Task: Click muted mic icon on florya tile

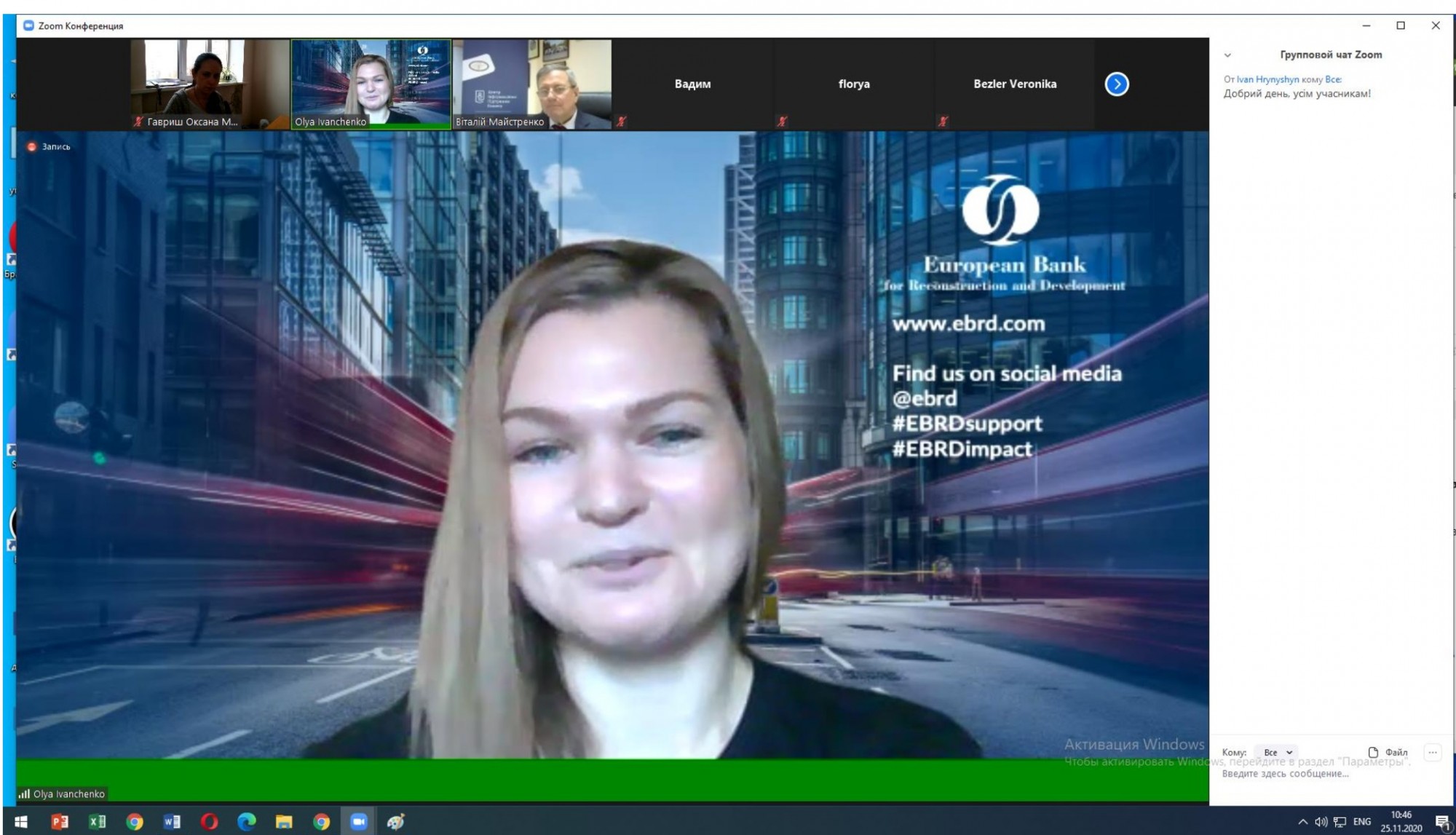Action: click(x=782, y=122)
